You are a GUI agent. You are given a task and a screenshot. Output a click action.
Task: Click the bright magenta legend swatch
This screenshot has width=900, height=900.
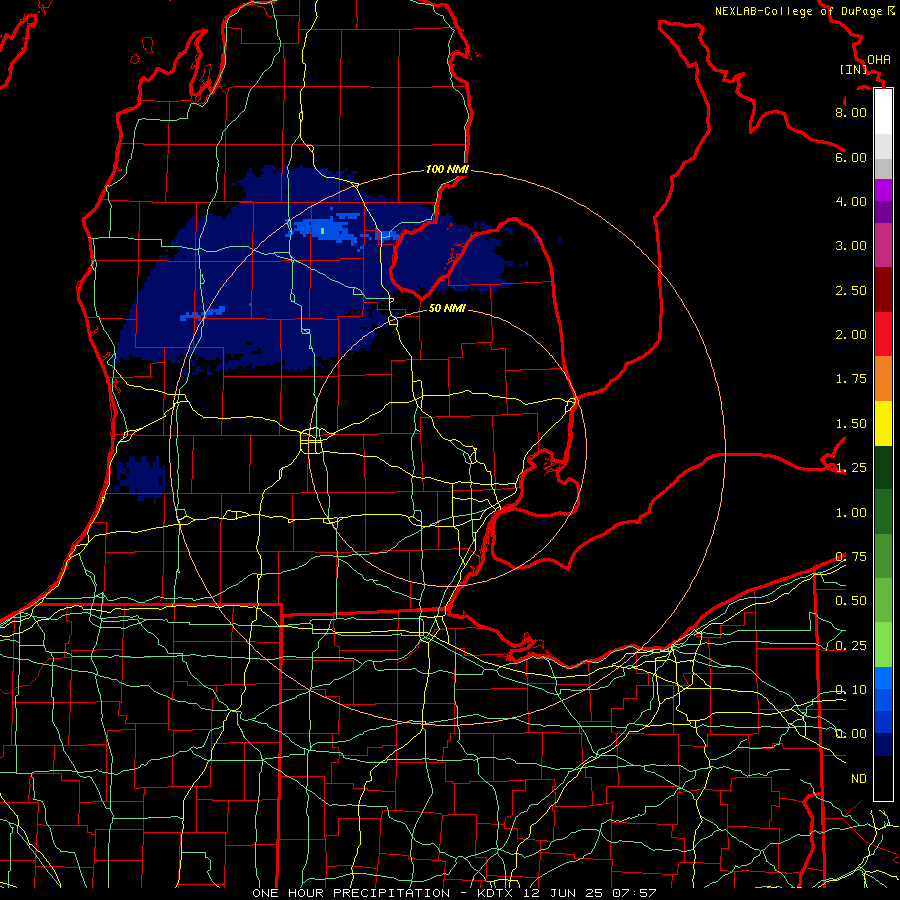pyautogui.click(x=883, y=190)
